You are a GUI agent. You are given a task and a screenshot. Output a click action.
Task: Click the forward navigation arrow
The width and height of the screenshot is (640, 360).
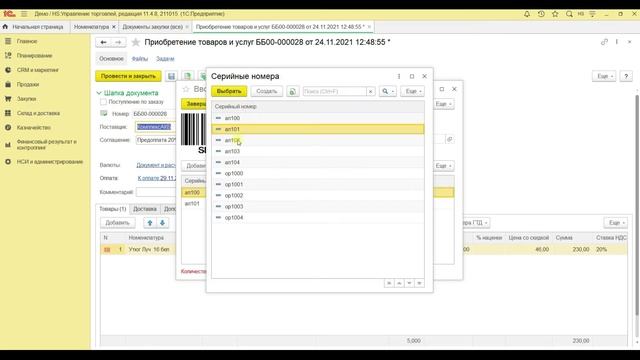pyautogui.click(x=118, y=42)
